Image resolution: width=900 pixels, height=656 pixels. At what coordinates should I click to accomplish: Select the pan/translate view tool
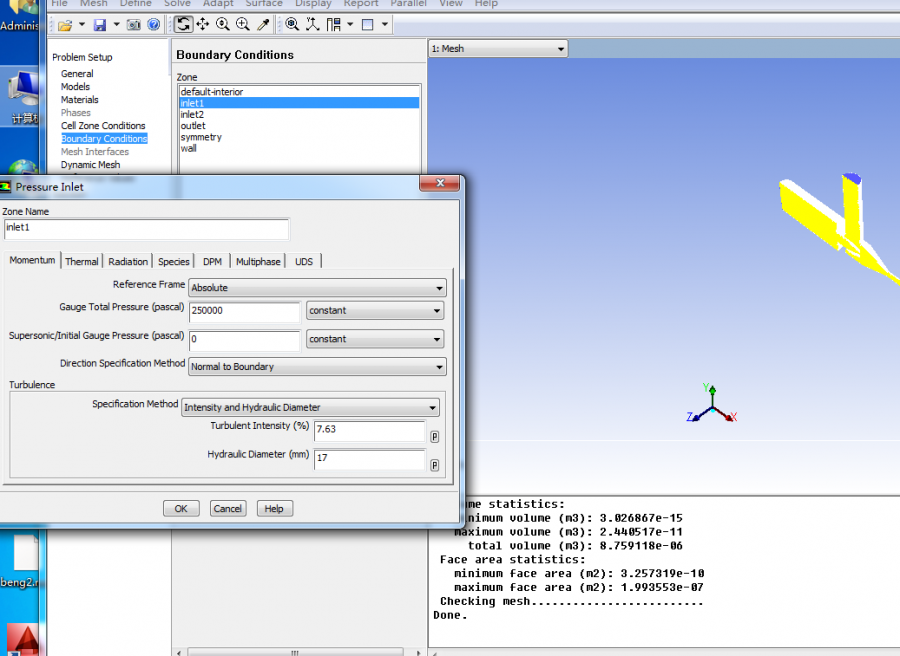tap(202, 24)
